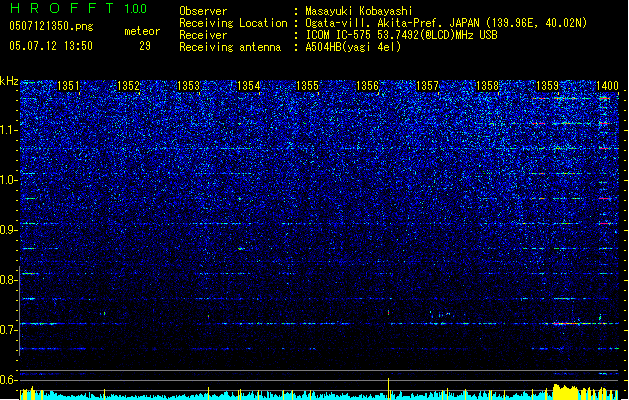The height and width of the screenshot is (400, 629).
Task: Click the 1357 time marker
Action: tap(427, 86)
